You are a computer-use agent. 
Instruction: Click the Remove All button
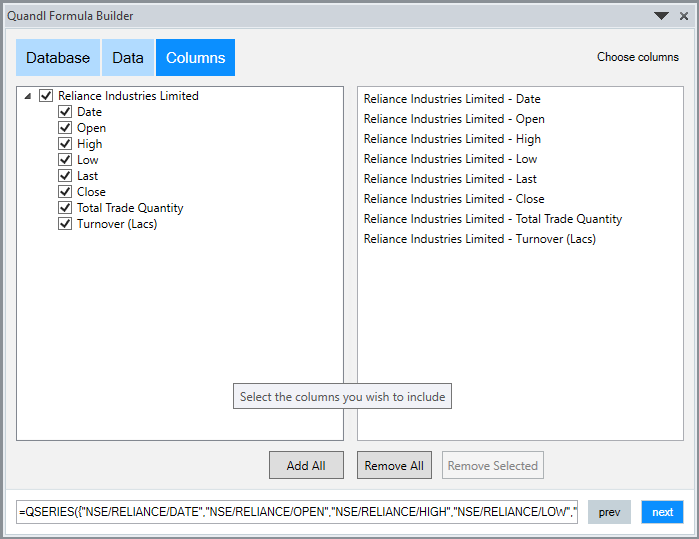tap(394, 465)
